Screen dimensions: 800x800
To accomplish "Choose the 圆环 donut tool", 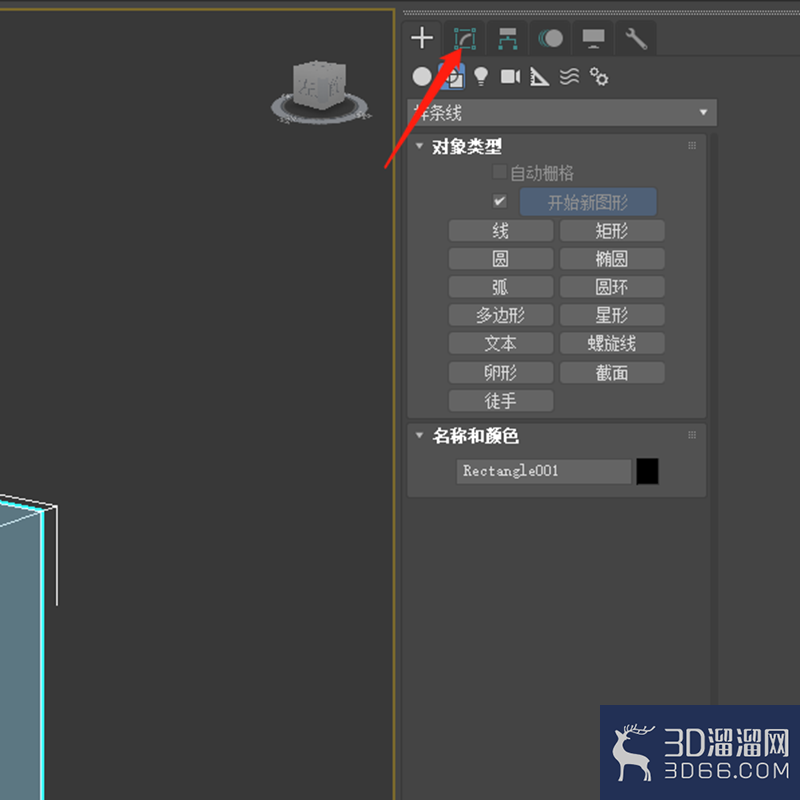I will point(612,287).
